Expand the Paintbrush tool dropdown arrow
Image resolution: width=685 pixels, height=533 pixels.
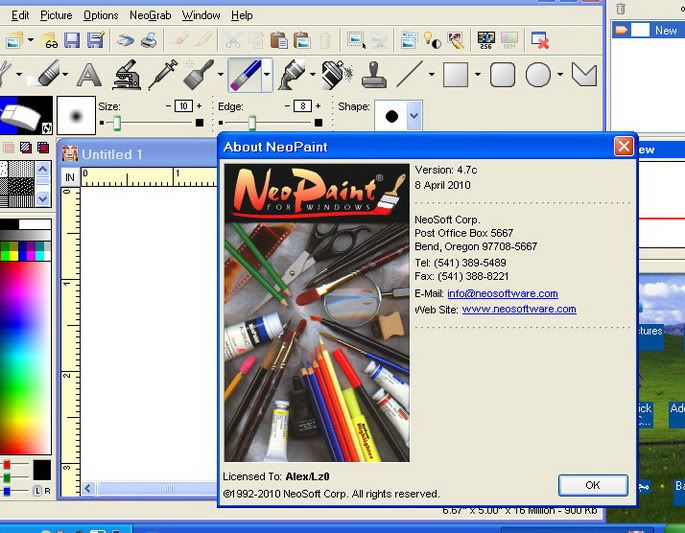(220, 75)
